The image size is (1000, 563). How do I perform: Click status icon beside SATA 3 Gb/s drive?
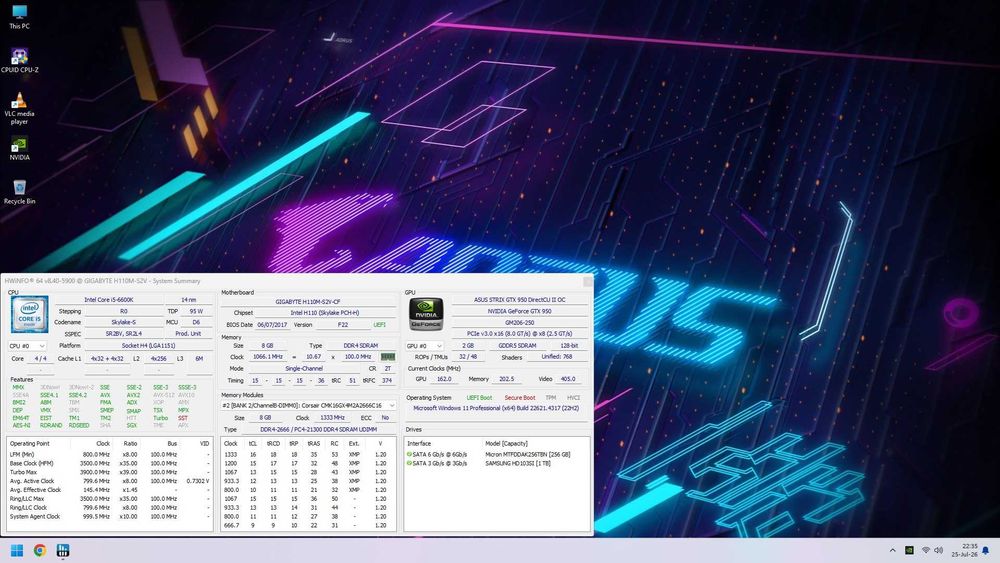coord(409,464)
